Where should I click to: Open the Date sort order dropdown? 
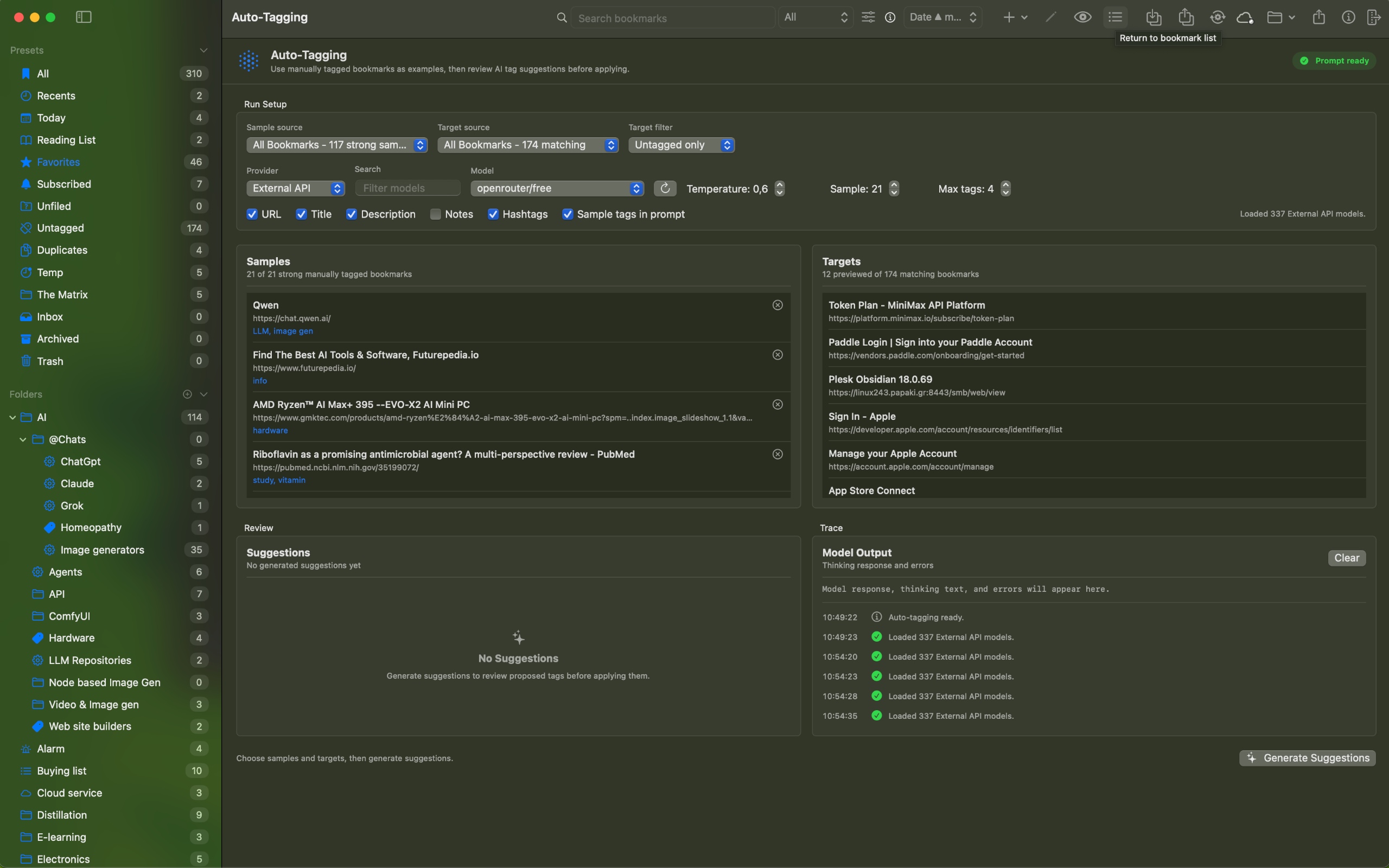(x=942, y=17)
